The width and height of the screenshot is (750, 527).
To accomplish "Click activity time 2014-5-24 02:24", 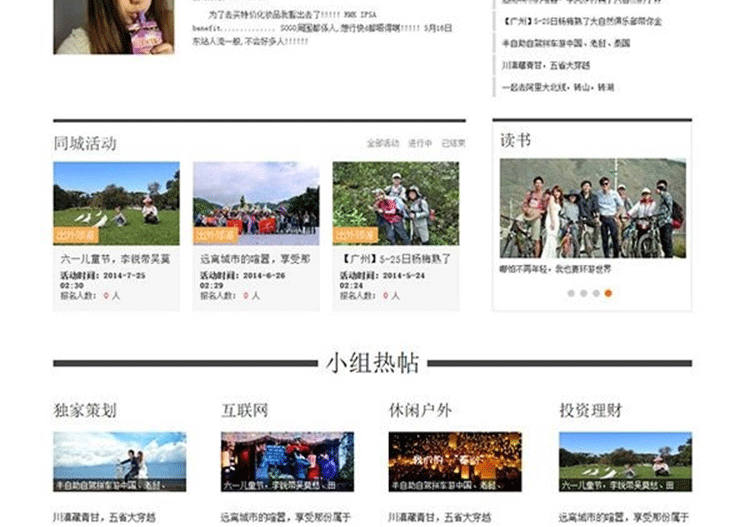I will pyautogui.click(x=382, y=281).
